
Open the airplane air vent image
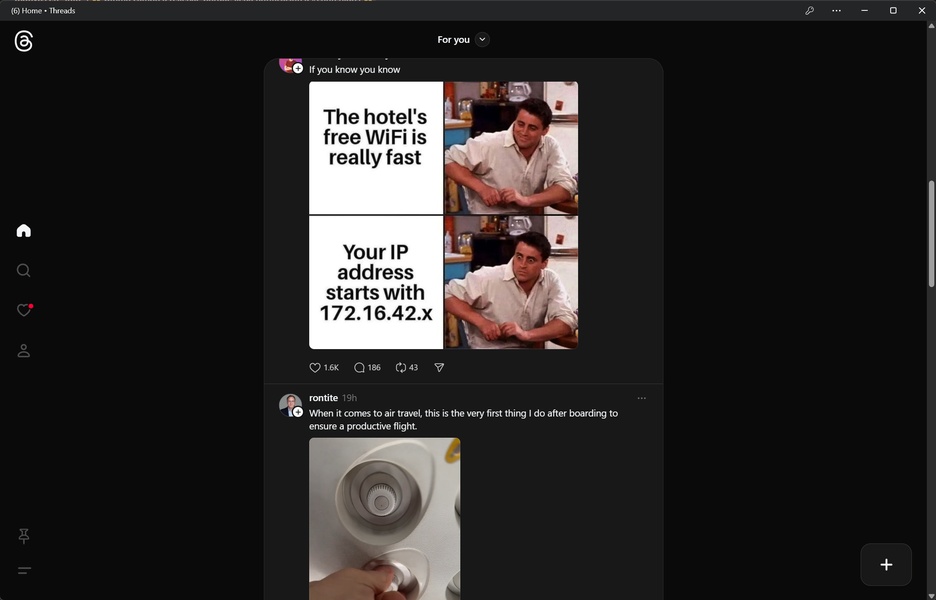[x=384, y=518]
